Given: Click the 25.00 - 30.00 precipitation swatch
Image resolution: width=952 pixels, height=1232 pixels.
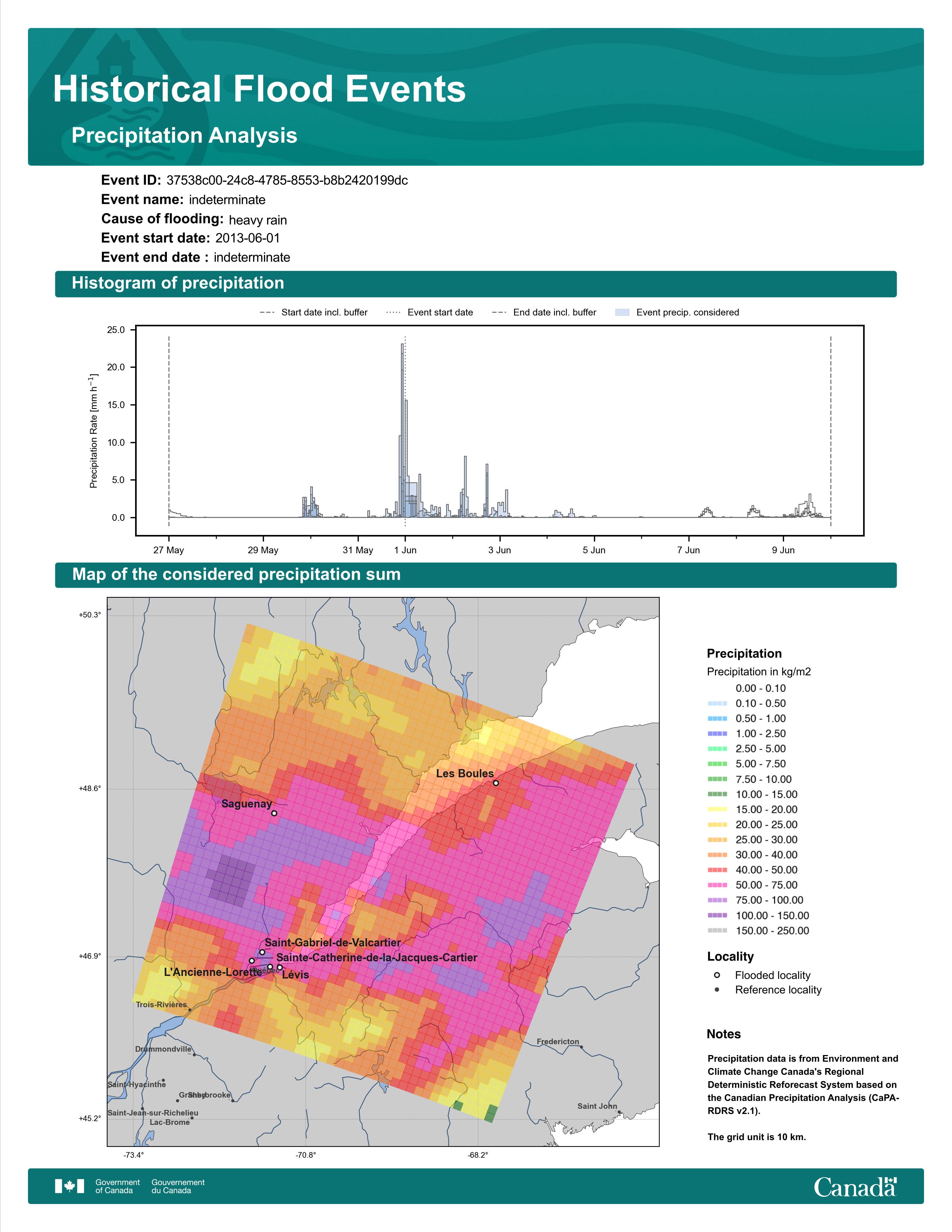Looking at the screenshot, I should pos(717,840).
